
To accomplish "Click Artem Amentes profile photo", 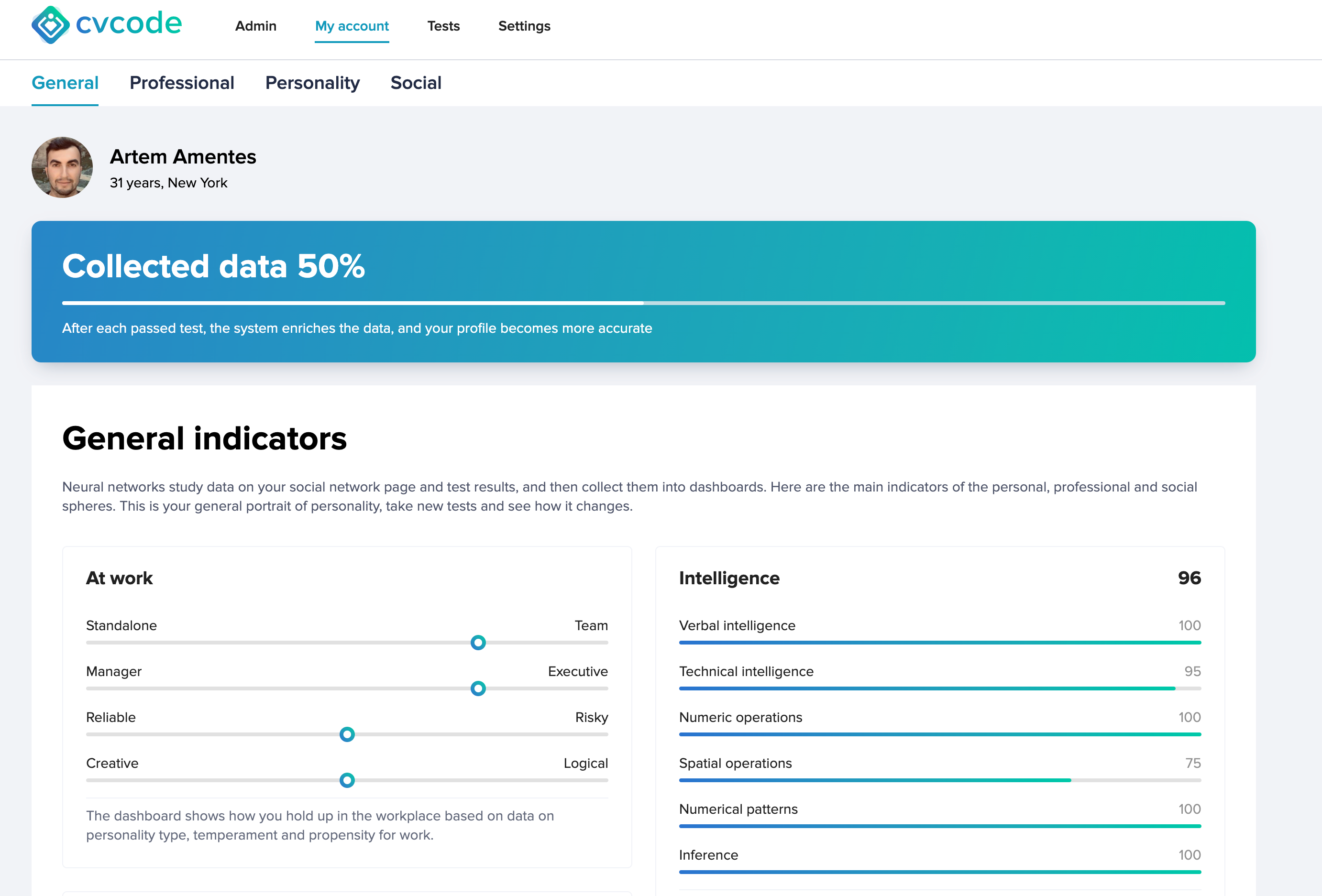I will [x=62, y=167].
